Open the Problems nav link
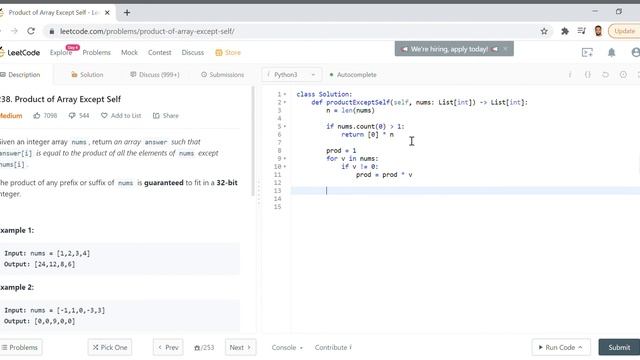This screenshot has height=360, width=640. click(96, 53)
